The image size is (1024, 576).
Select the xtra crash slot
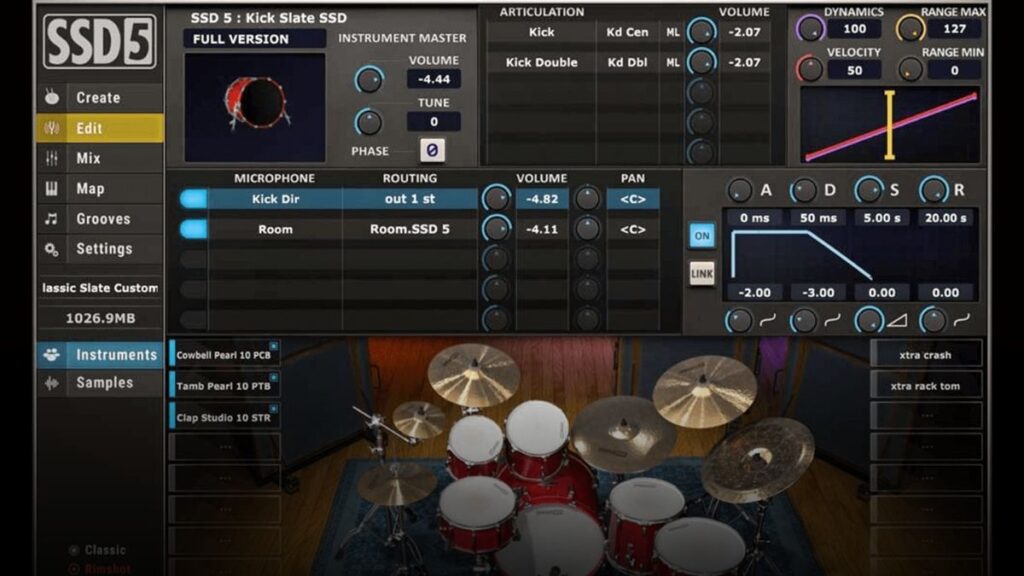(925, 355)
